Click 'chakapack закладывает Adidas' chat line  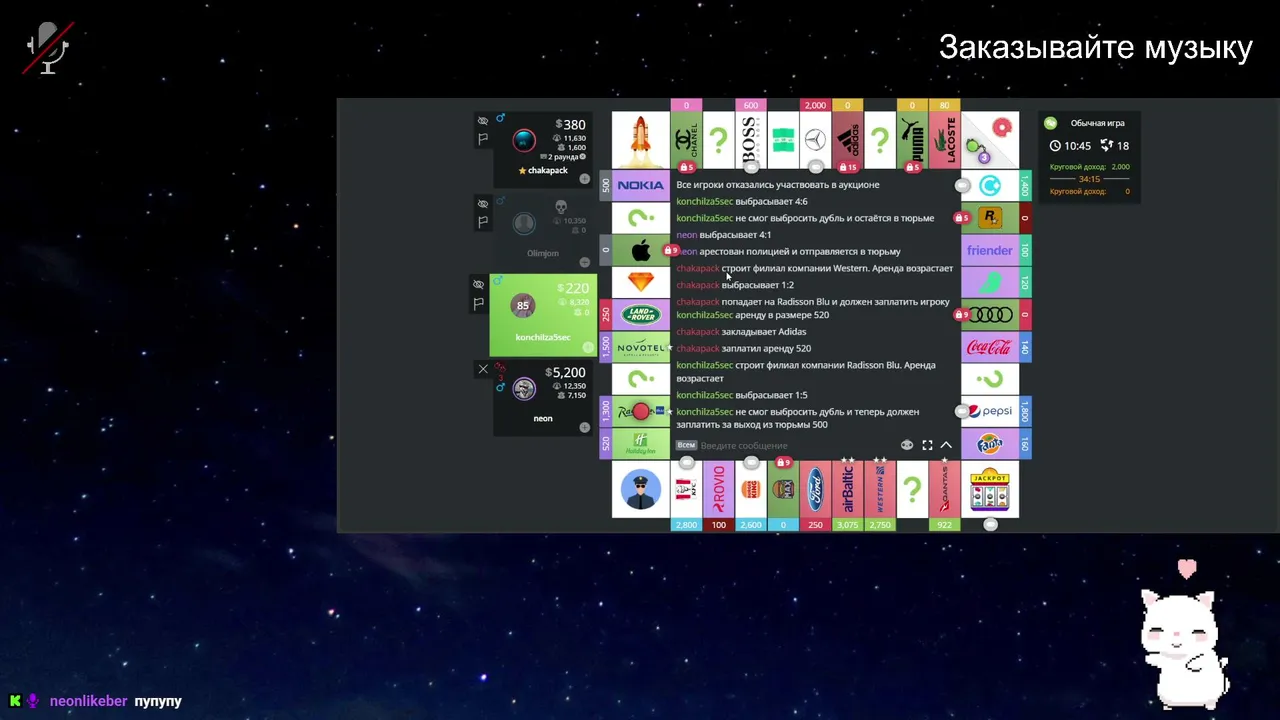click(x=741, y=332)
